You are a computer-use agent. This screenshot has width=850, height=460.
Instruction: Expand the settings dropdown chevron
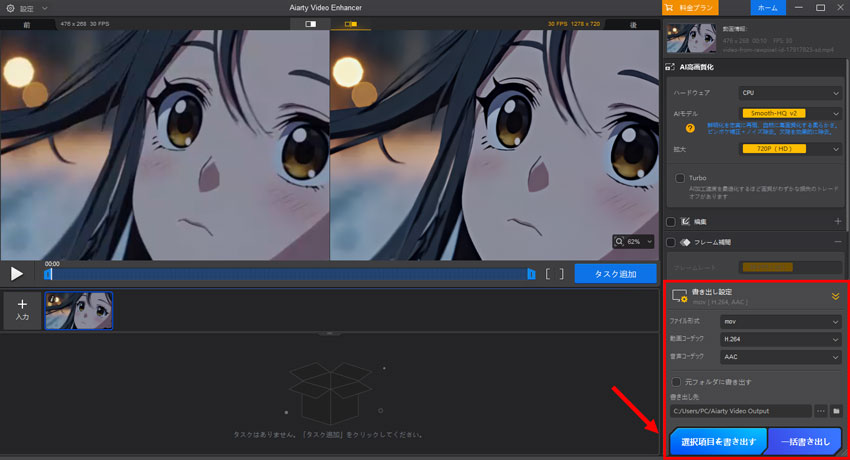(x=45, y=8)
